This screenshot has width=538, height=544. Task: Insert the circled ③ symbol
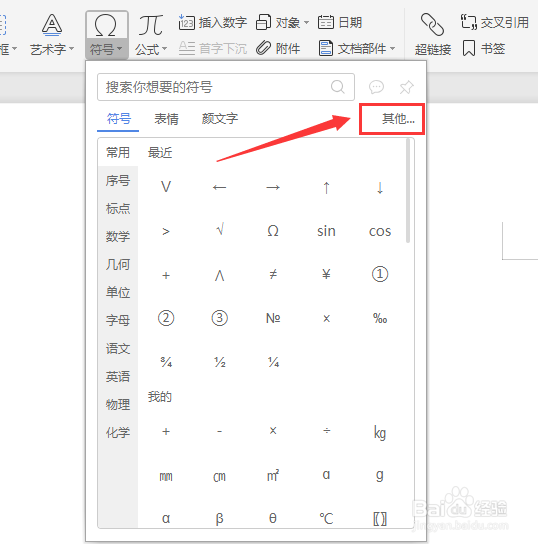pos(219,318)
